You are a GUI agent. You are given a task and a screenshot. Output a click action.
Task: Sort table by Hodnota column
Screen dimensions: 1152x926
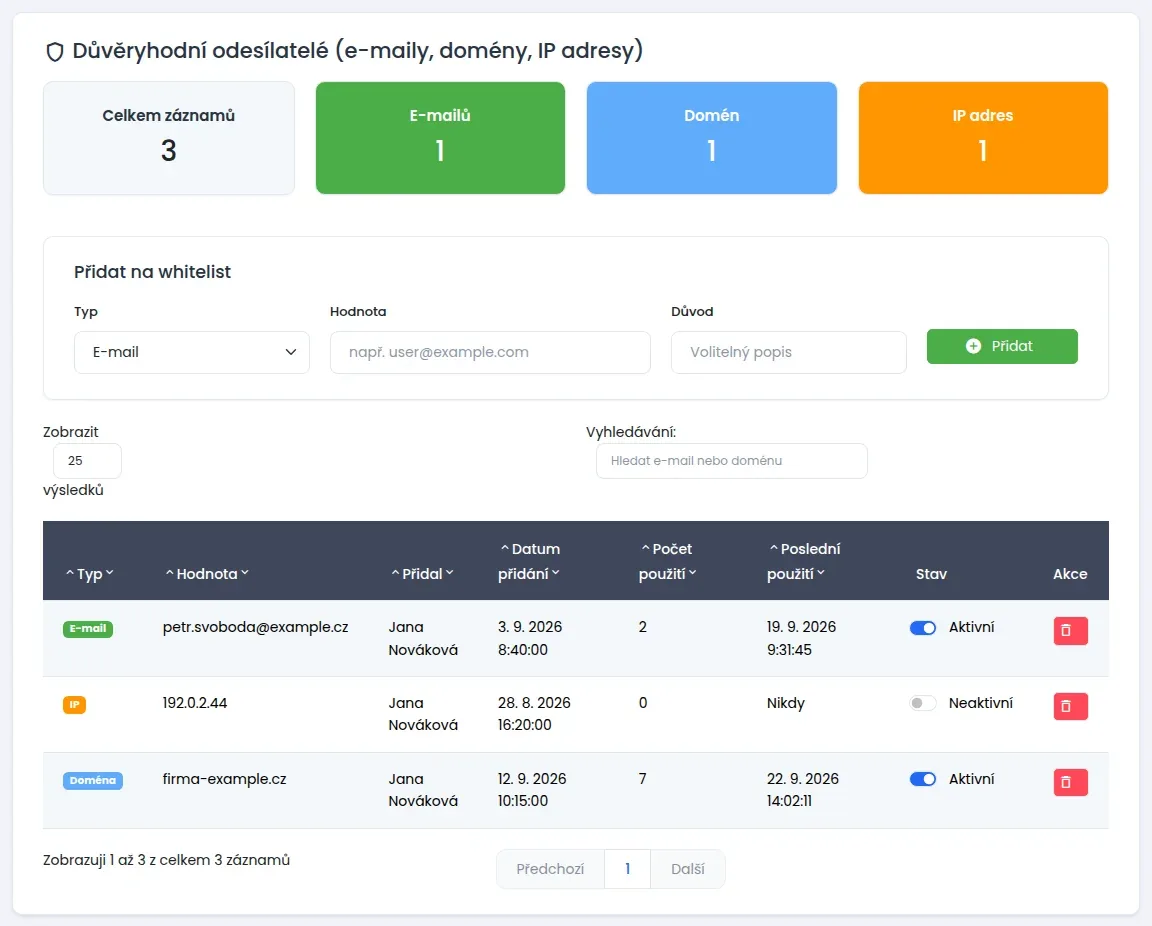pos(207,574)
